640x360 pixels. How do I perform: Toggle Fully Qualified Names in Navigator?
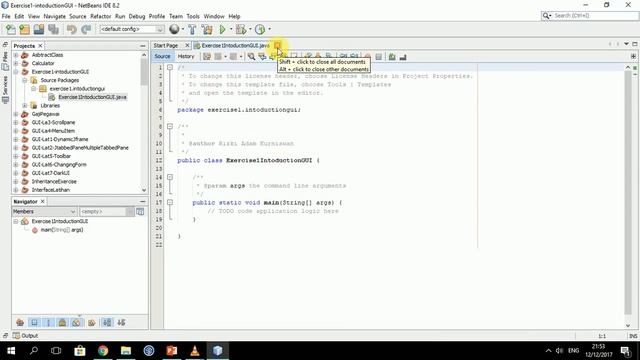coord(91,322)
